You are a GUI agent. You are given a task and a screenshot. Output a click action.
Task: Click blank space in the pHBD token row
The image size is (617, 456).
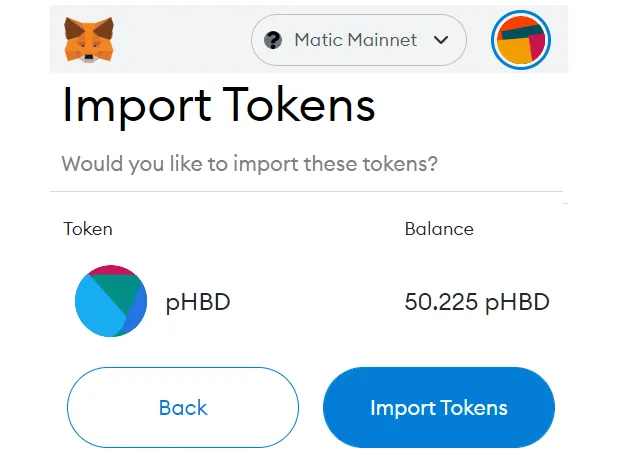point(315,302)
